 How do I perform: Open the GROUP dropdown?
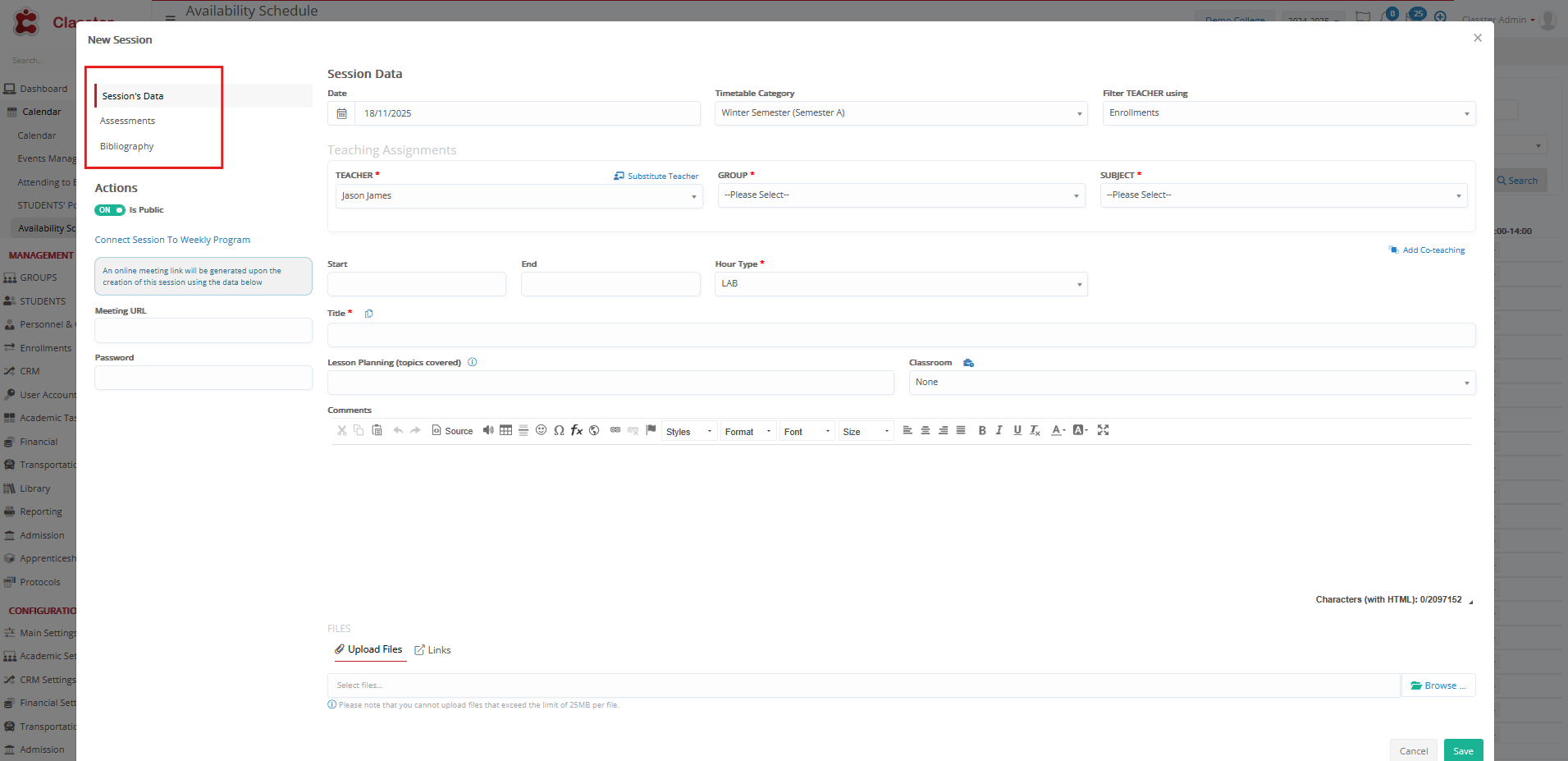[x=901, y=195]
